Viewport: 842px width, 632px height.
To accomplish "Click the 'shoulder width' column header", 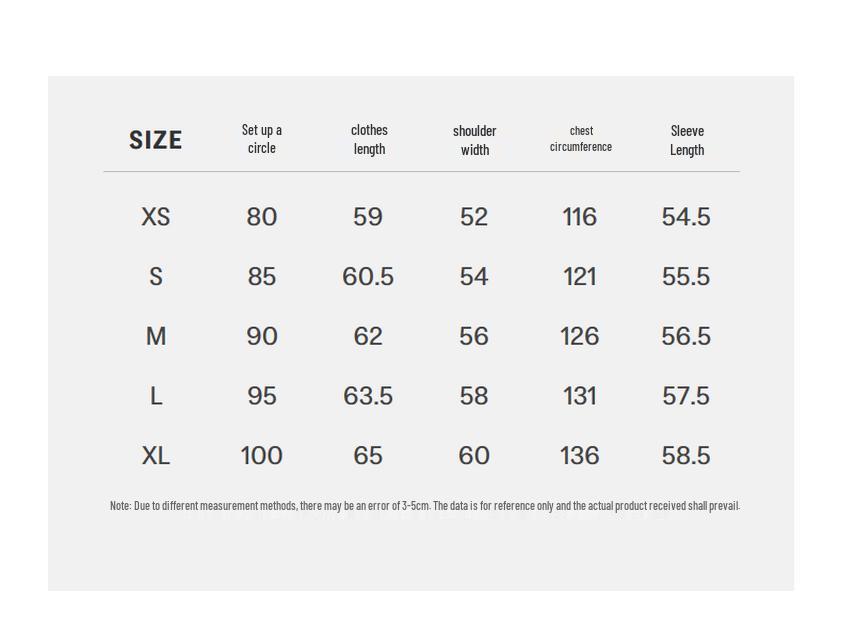I will click(475, 140).
